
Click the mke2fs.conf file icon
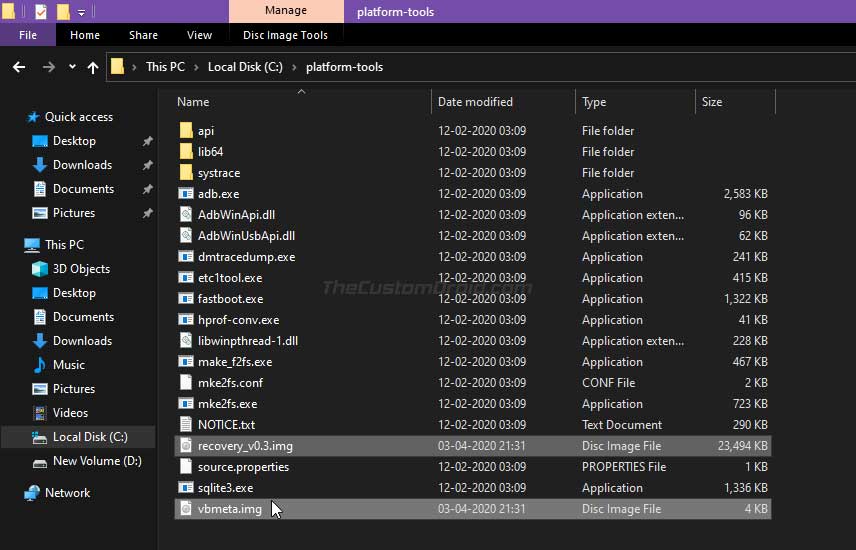(x=186, y=382)
